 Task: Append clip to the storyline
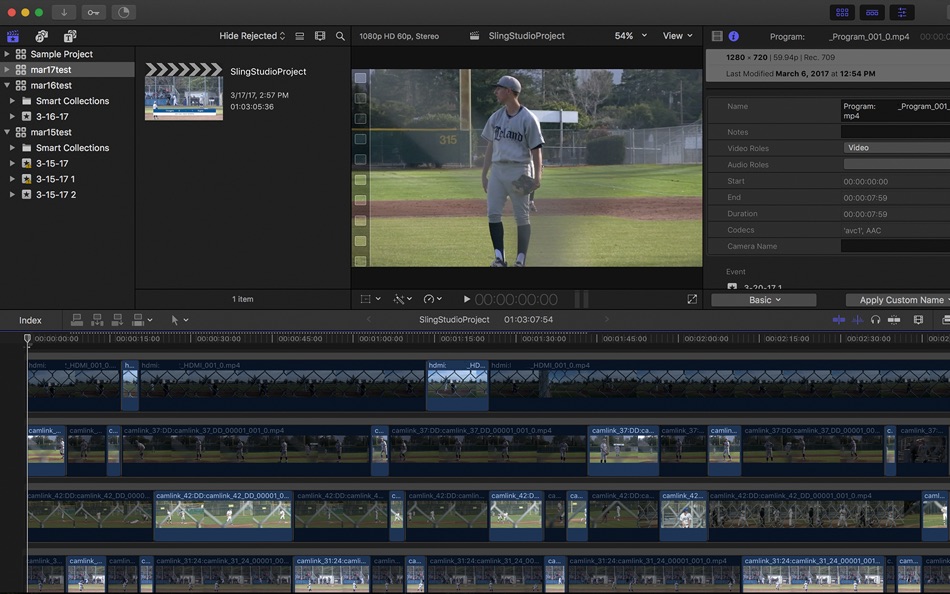118,320
